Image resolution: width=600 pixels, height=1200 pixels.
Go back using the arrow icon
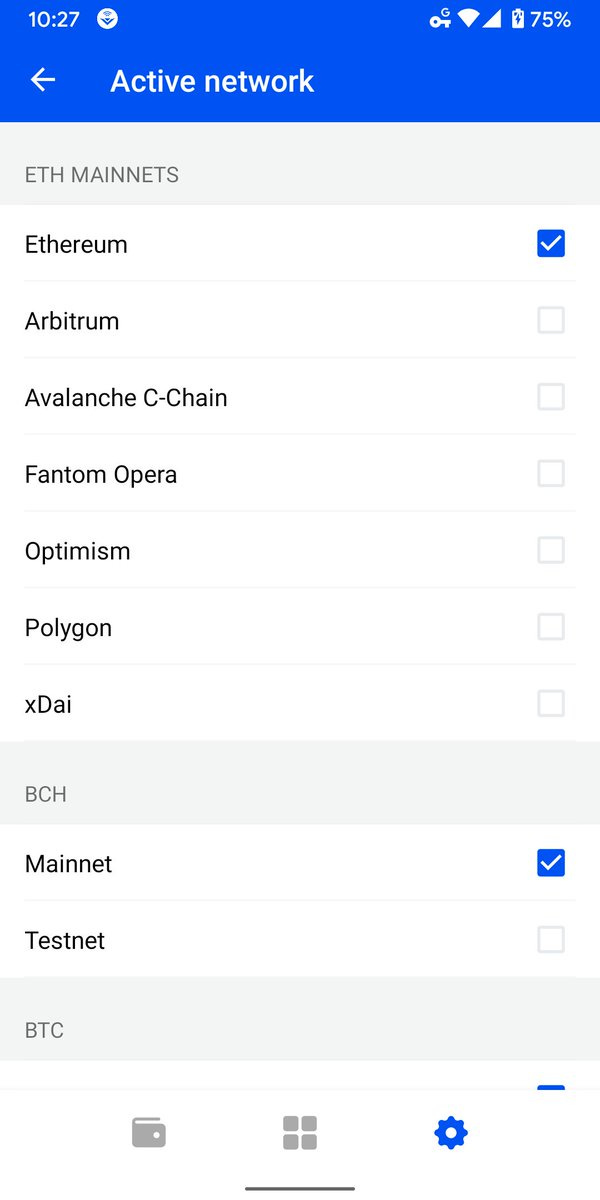pos(43,81)
